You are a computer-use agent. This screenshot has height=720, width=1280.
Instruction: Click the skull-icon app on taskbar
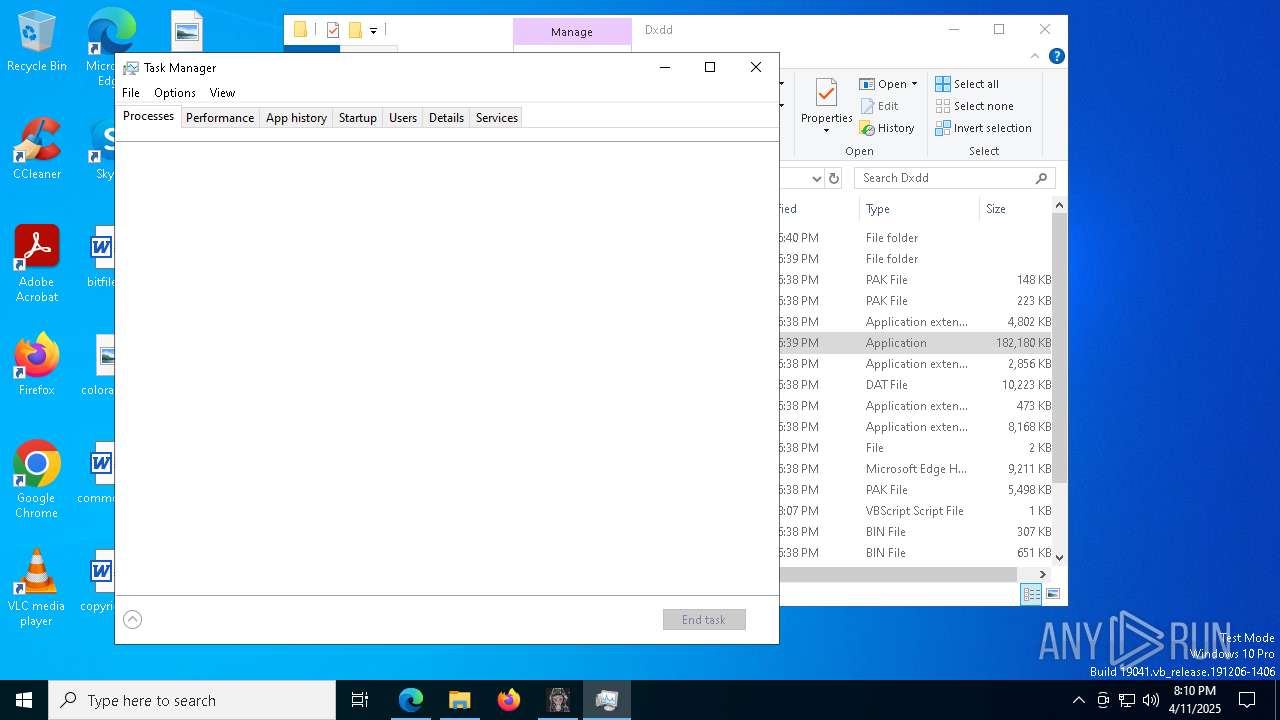click(x=557, y=700)
